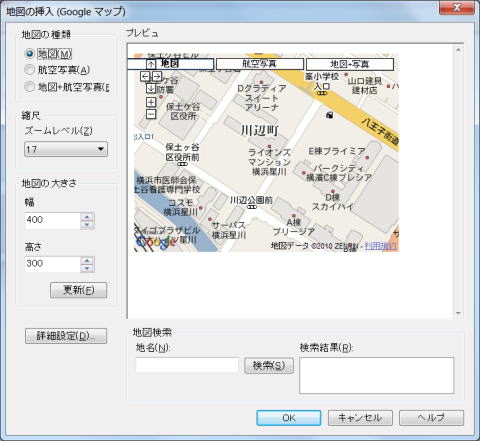
Task: Pan the map preview left
Action: pyautogui.click(x=145, y=77)
